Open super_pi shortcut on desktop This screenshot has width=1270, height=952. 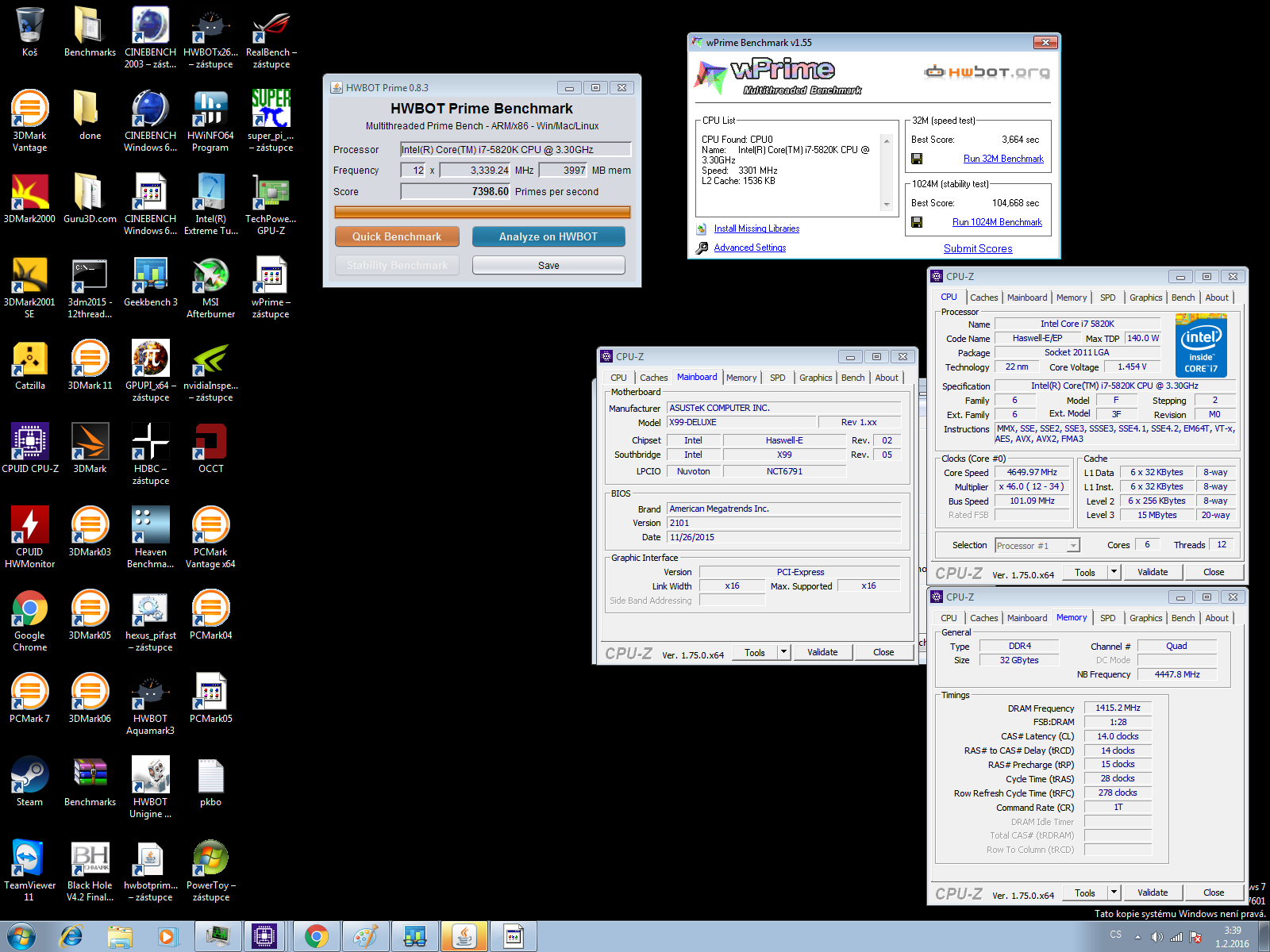tap(271, 121)
